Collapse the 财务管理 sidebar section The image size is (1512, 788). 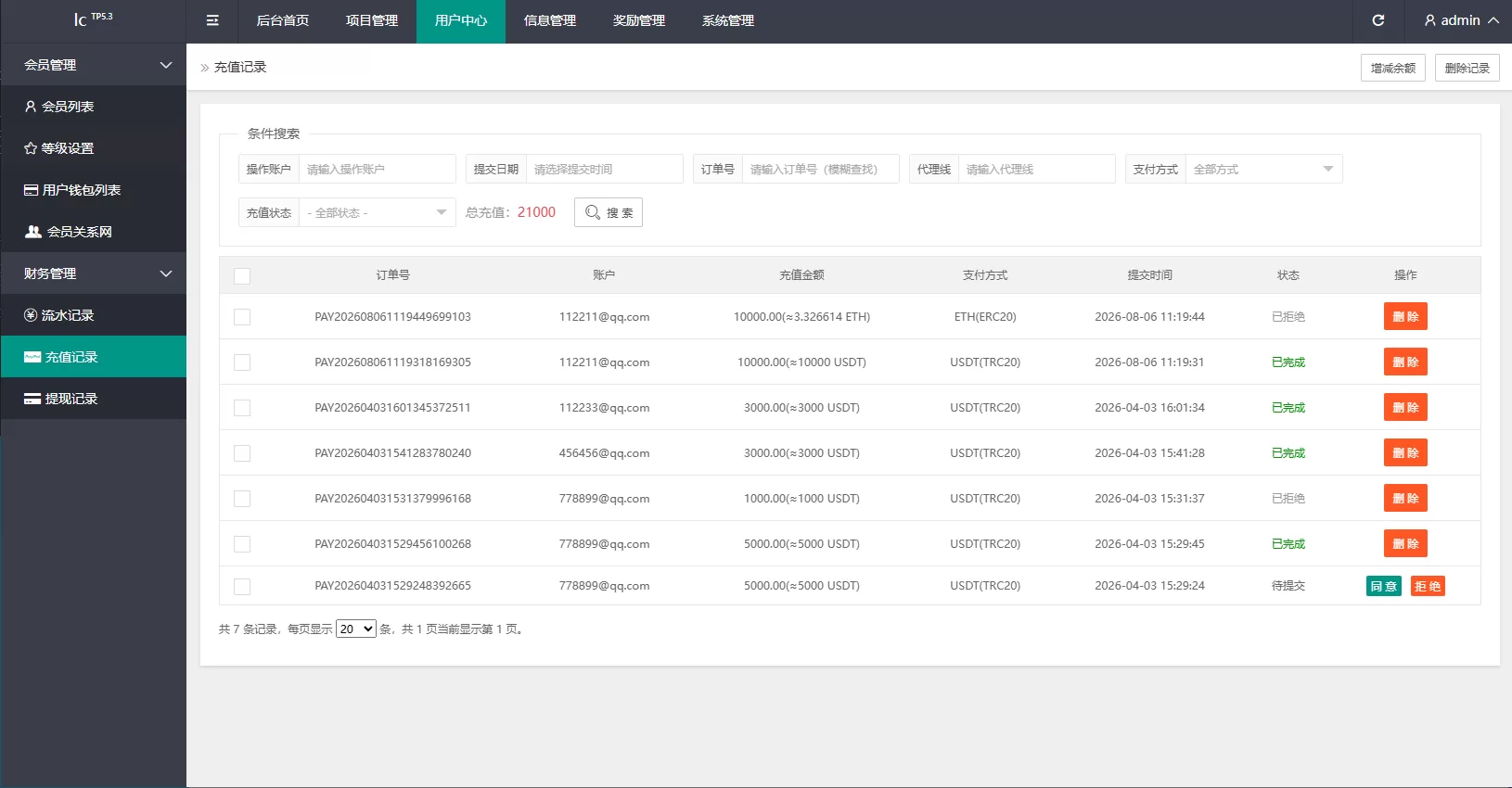[x=93, y=273]
